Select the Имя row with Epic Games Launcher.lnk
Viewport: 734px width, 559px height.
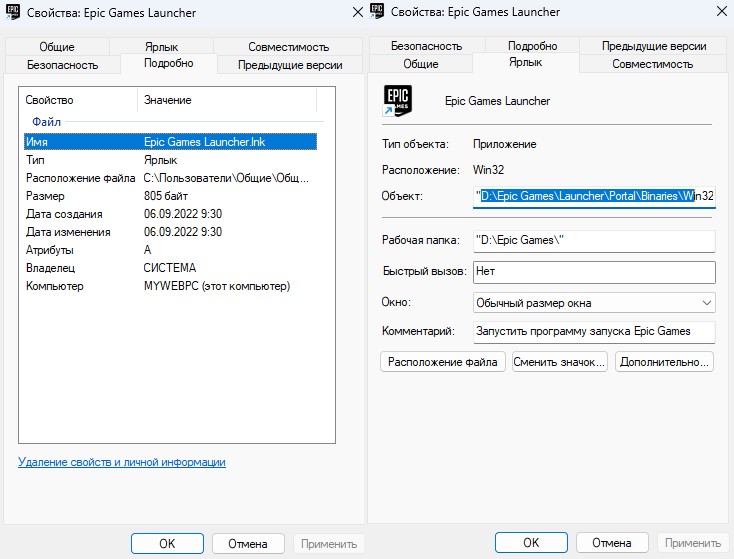point(170,142)
